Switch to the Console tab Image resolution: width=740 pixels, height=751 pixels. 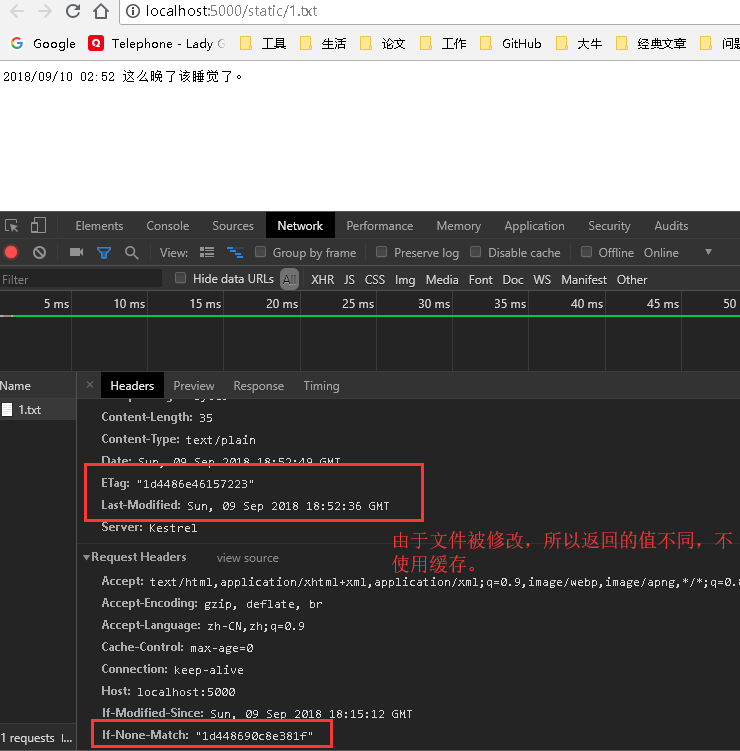(x=167, y=226)
